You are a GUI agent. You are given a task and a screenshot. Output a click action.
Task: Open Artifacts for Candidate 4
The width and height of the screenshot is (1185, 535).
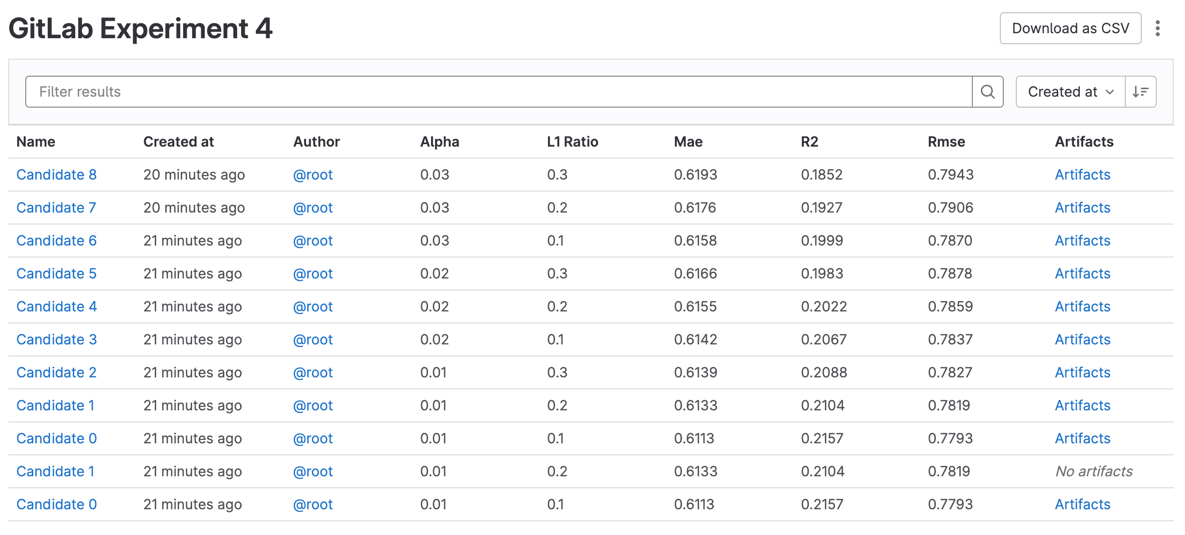coord(1082,307)
